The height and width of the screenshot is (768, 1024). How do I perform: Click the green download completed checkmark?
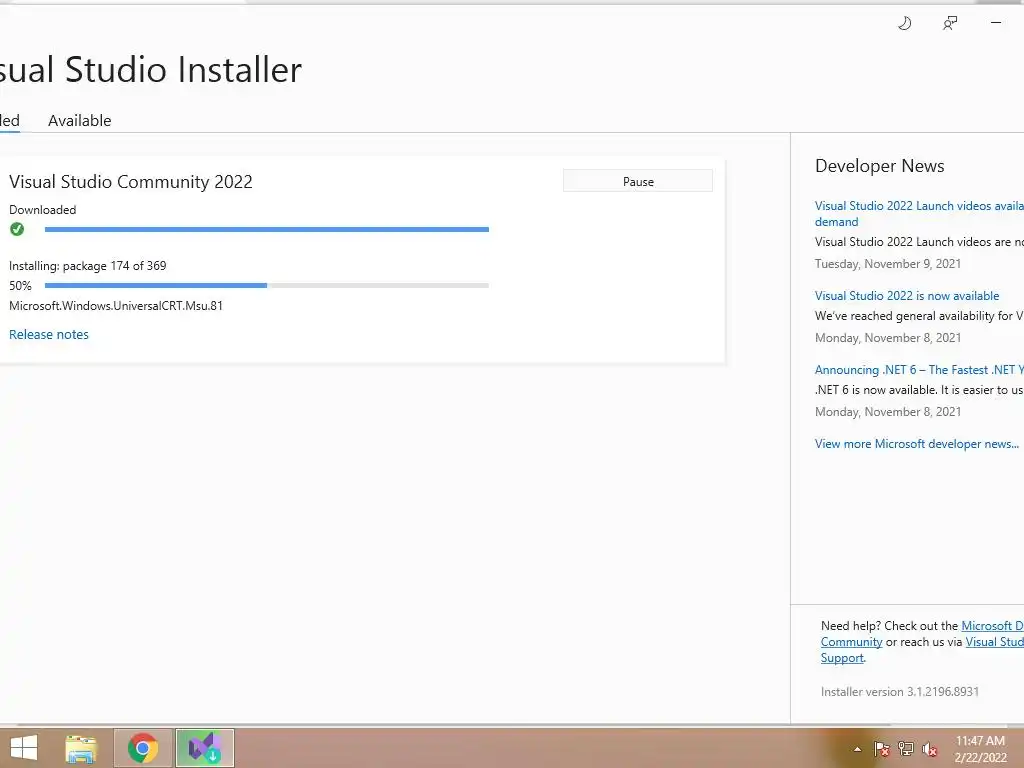coord(17,229)
